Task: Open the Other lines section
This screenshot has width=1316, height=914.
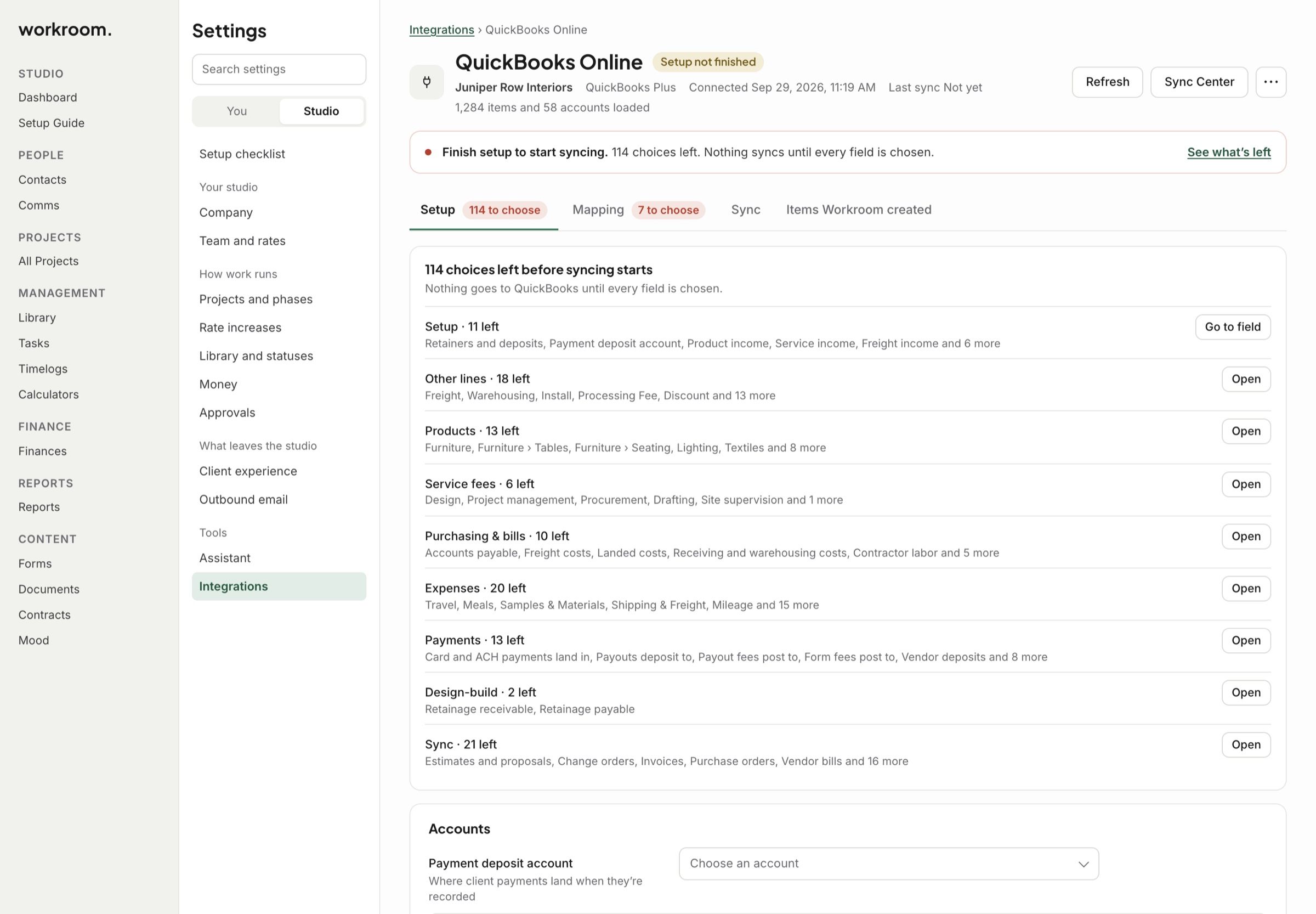Action: coord(1246,379)
